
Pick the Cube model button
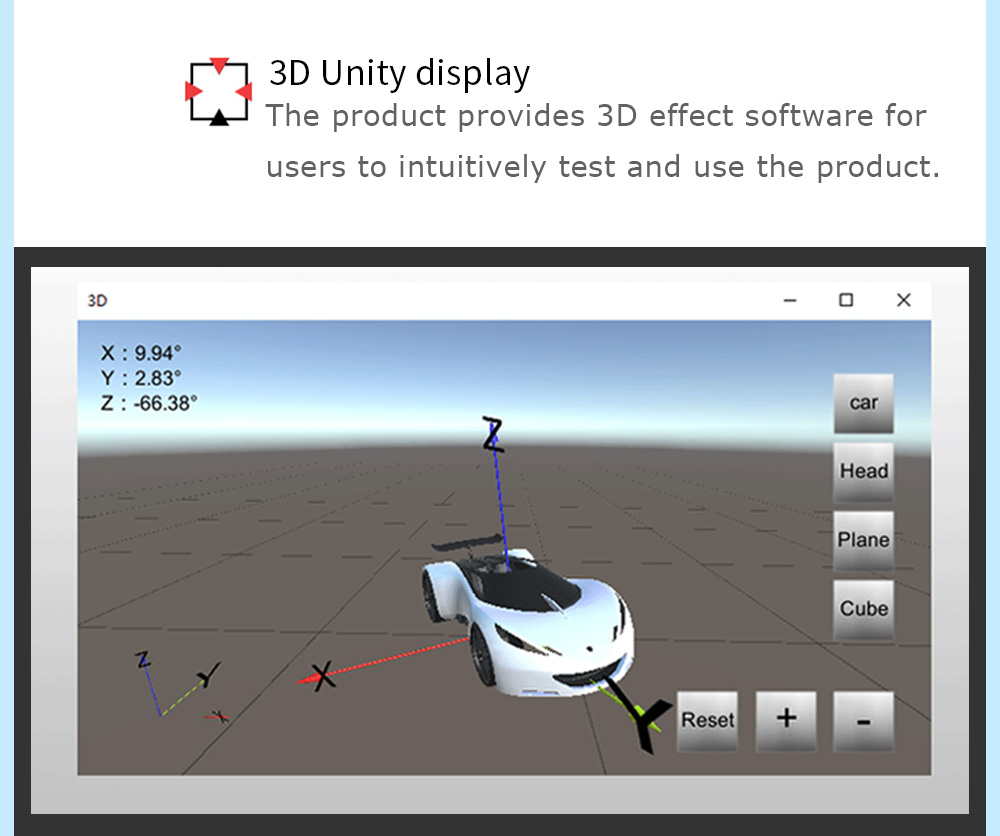click(x=863, y=609)
